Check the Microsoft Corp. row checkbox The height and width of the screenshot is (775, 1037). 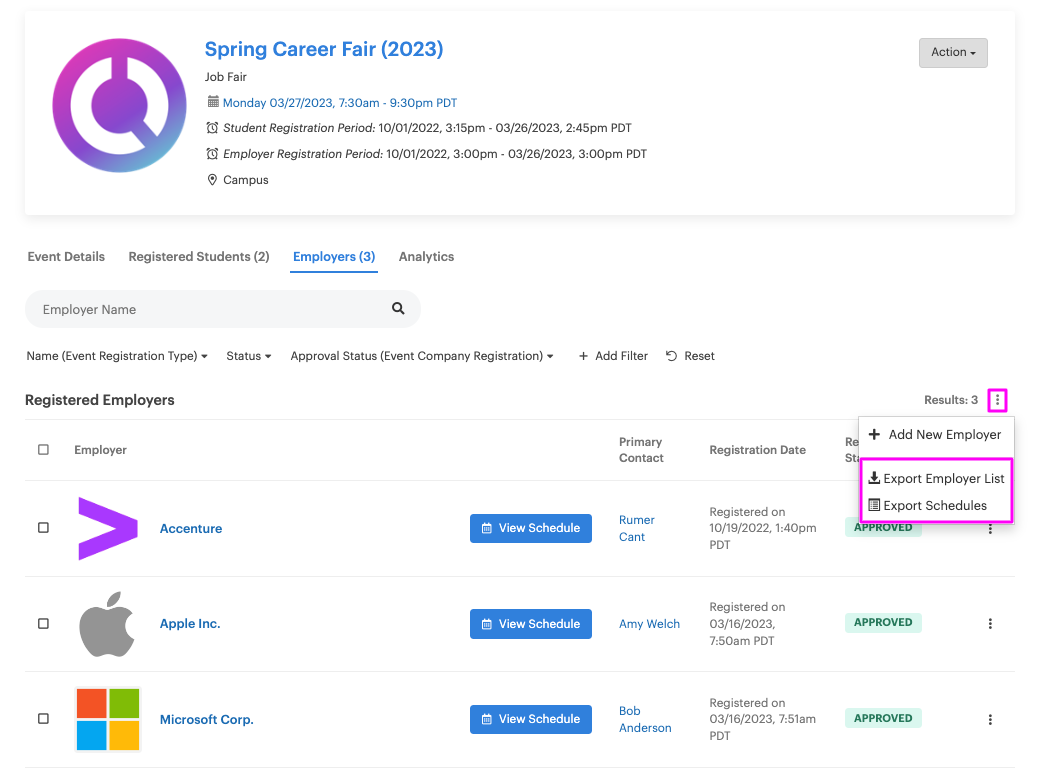tap(44, 719)
